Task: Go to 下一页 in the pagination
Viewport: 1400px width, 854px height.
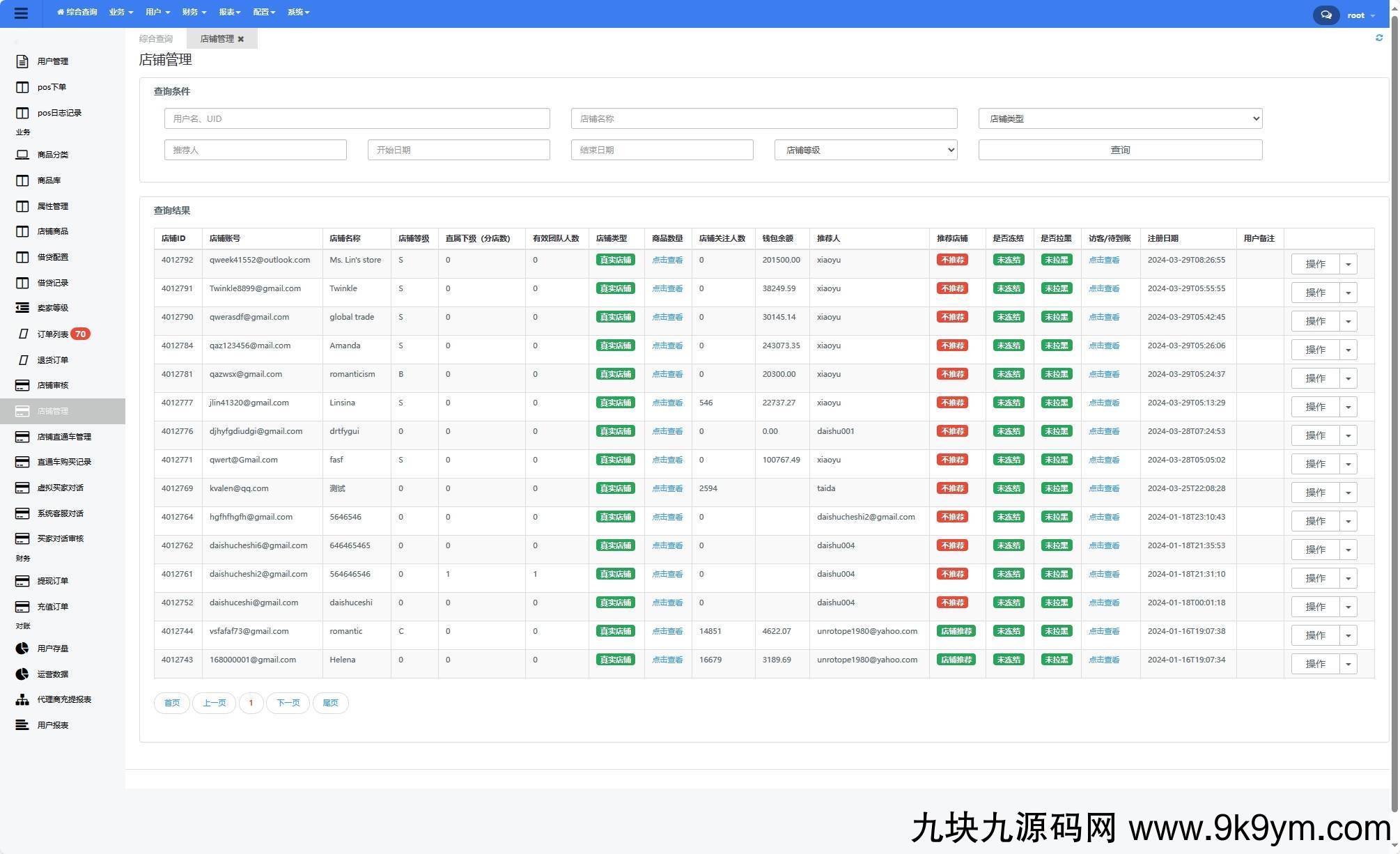Action: click(288, 703)
